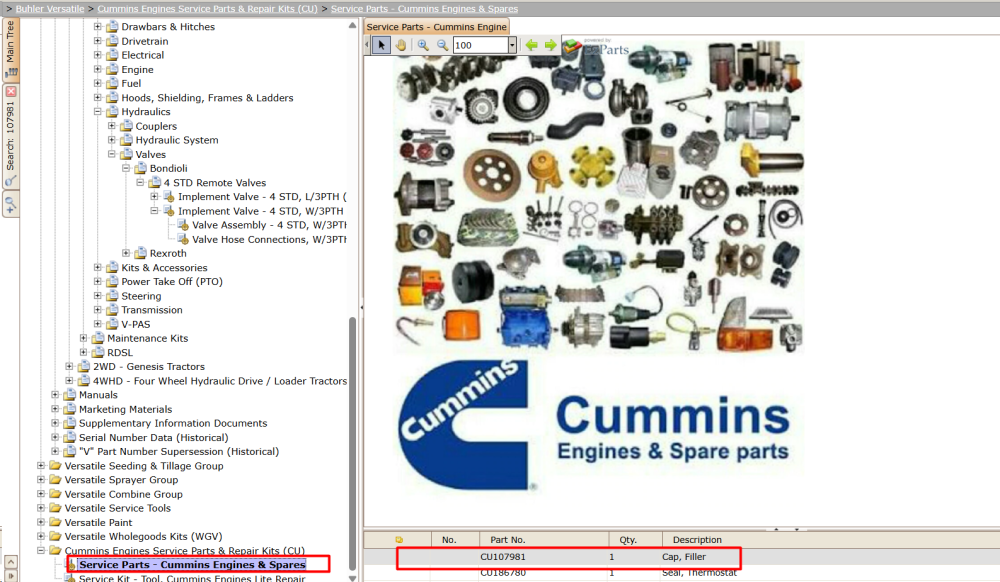This screenshot has width=1000, height=582.
Task: Follow Service Parts - Cummins Engines & Spares breadcrumb
Action: click(424, 9)
